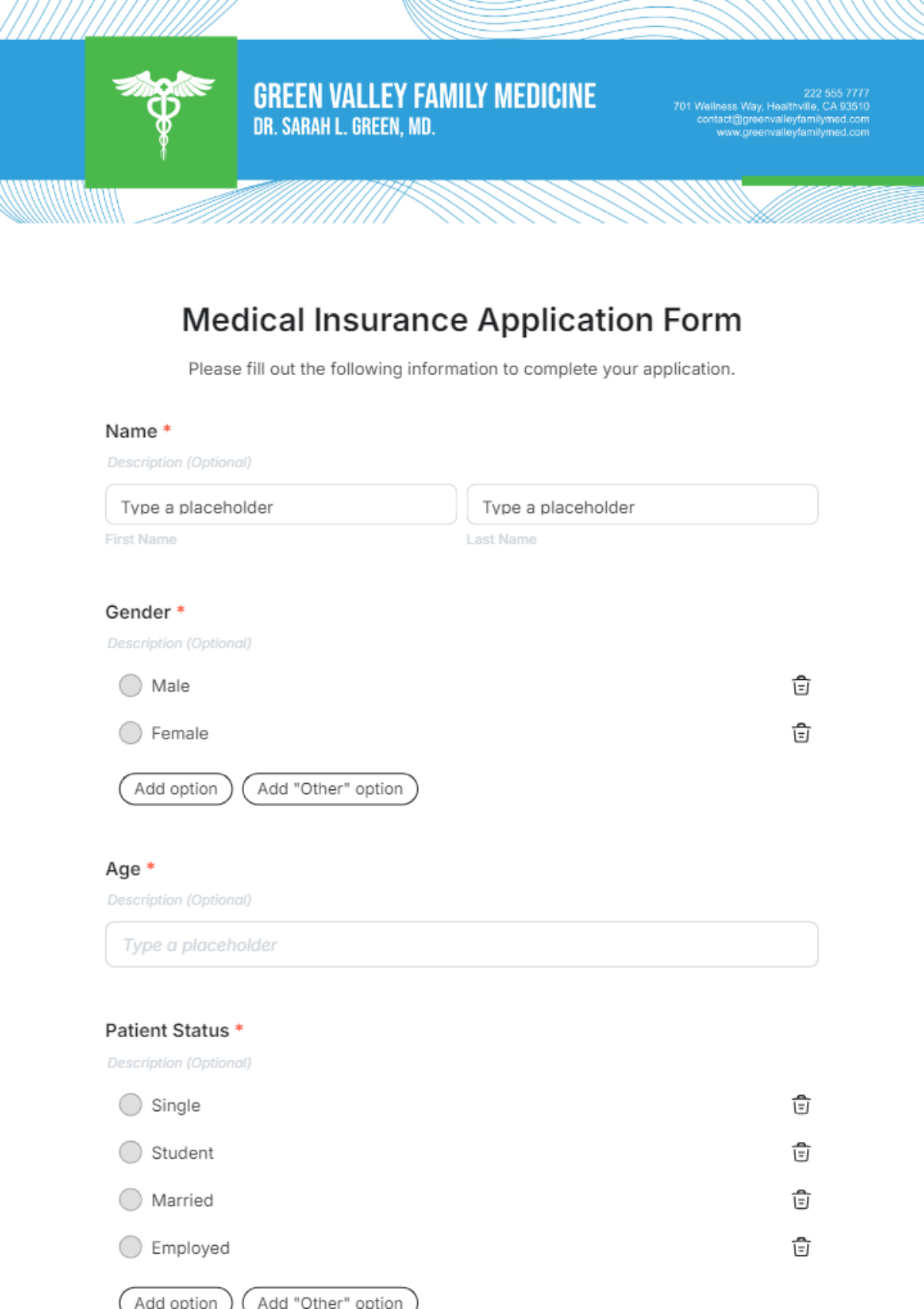Select the Female radio button
The height and width of the screenshot is (1309, 924).
coord(131,733)
